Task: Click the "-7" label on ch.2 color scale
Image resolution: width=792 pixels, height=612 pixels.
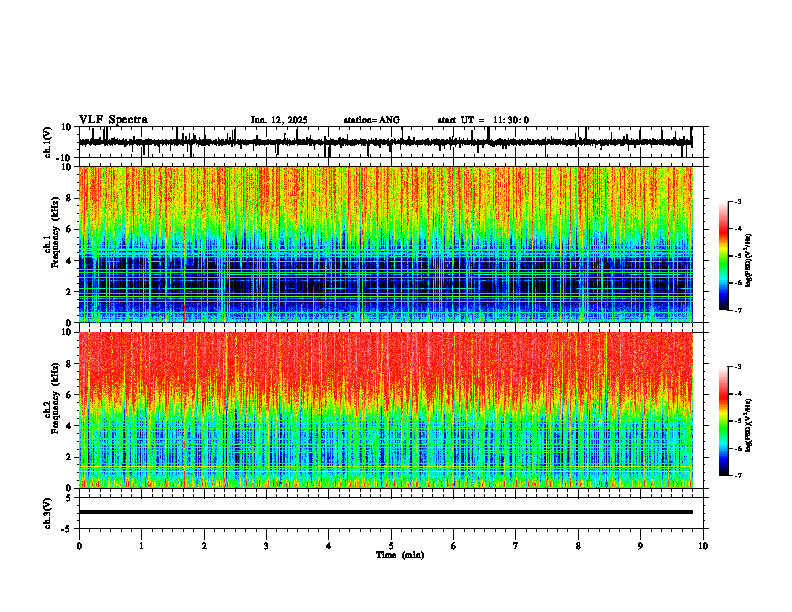Action: (738, 475)
